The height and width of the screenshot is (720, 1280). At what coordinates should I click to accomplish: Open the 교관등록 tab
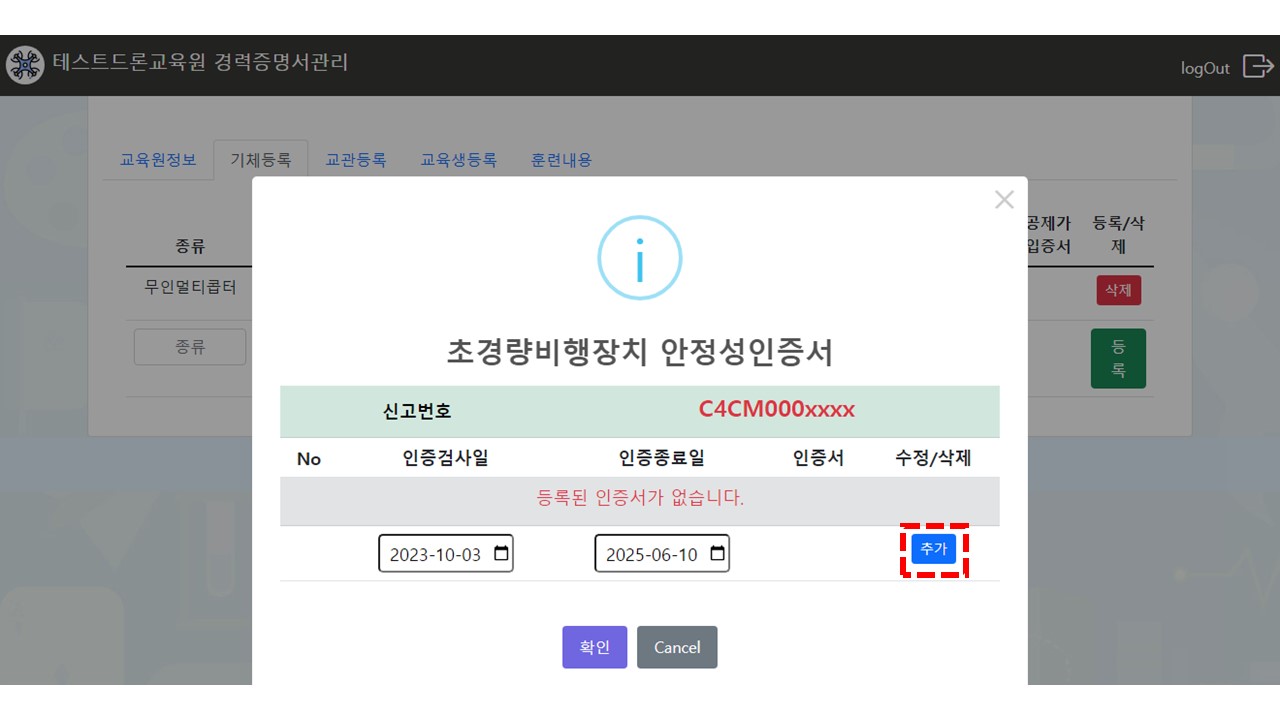(x=356, y=160)
